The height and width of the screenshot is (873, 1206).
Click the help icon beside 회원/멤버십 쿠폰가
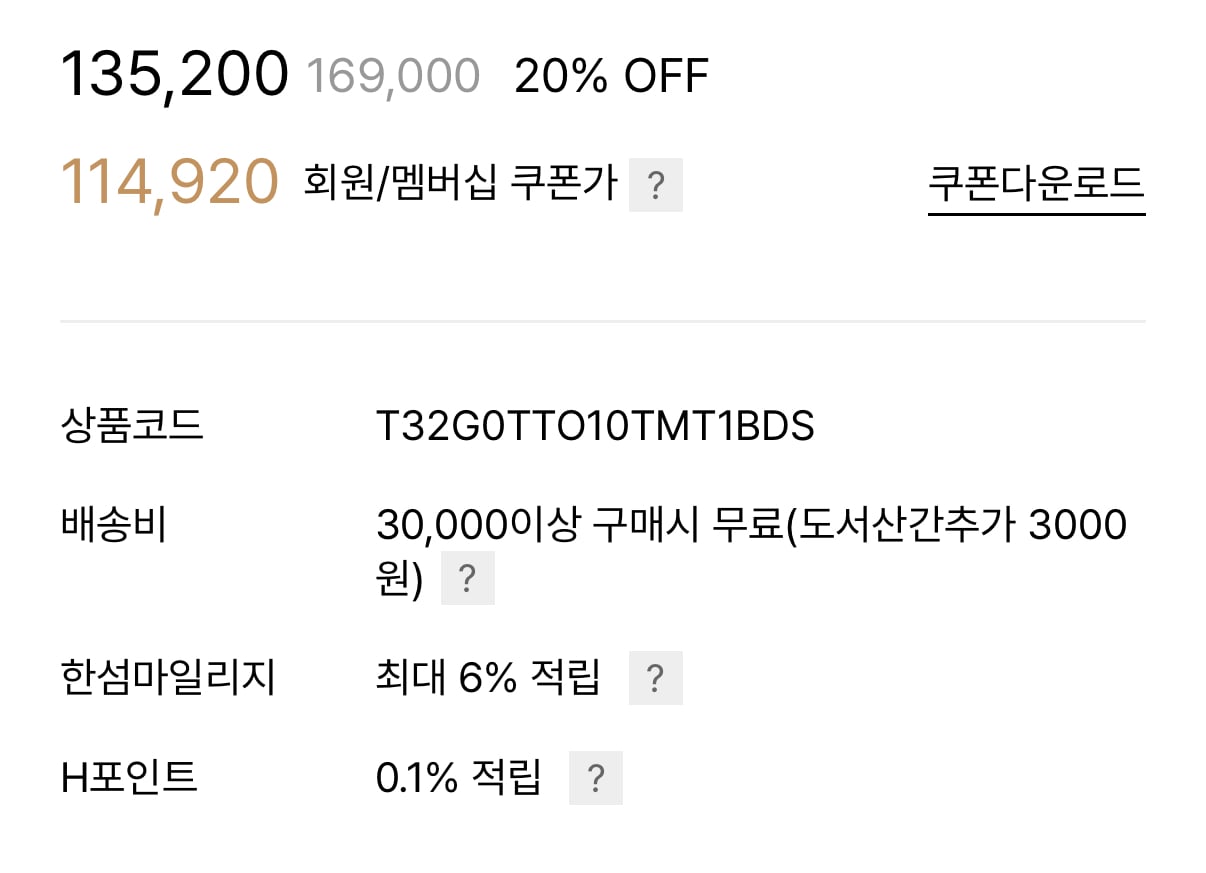[x=655, y=185]
